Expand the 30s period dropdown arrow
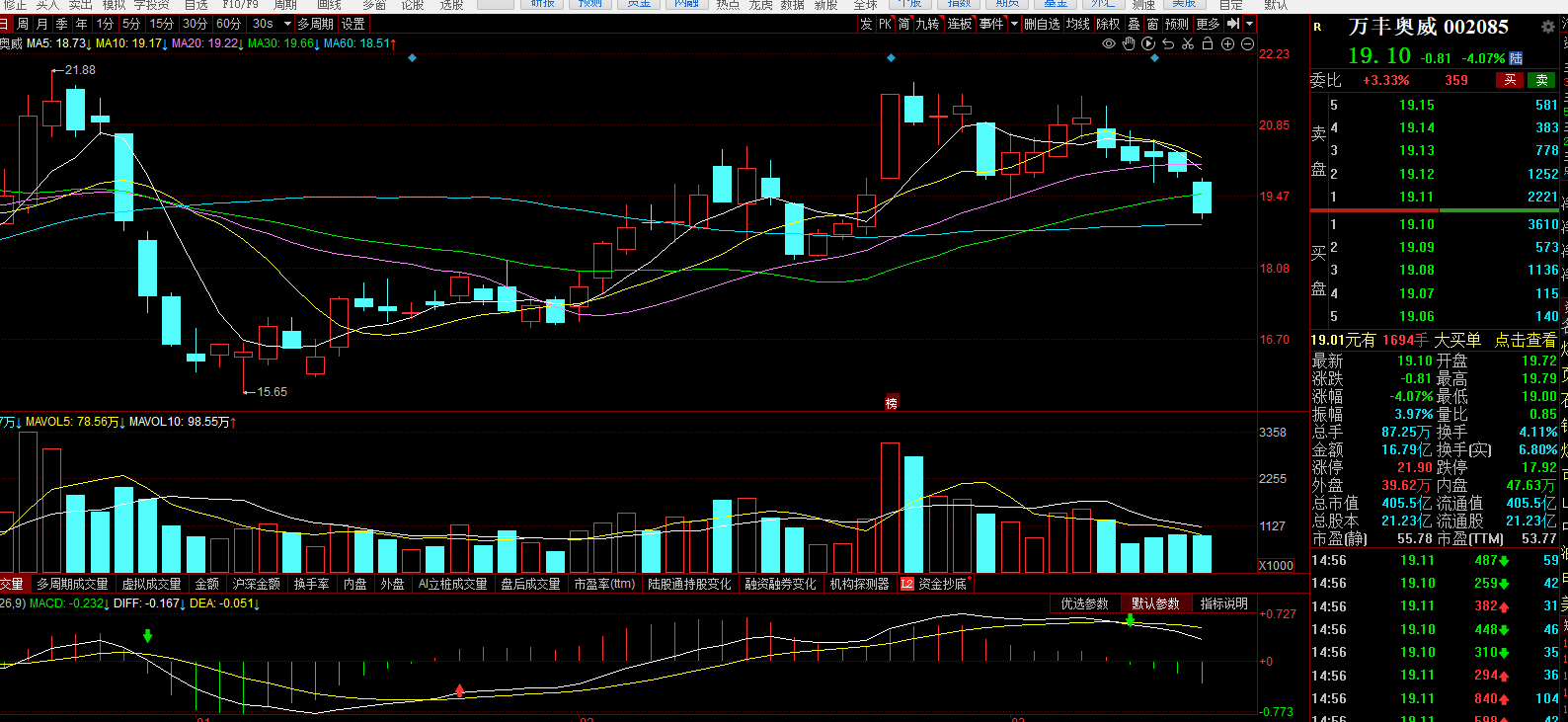This screenshot has width=1568, height=722. [287, 24]
